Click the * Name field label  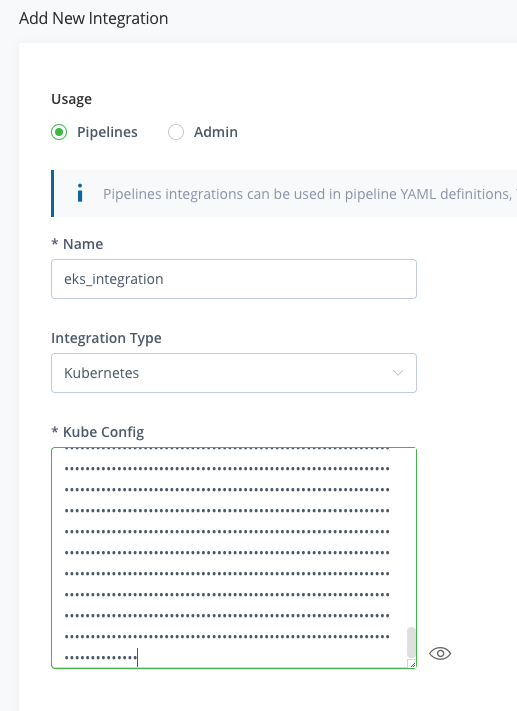pos(77,244)
